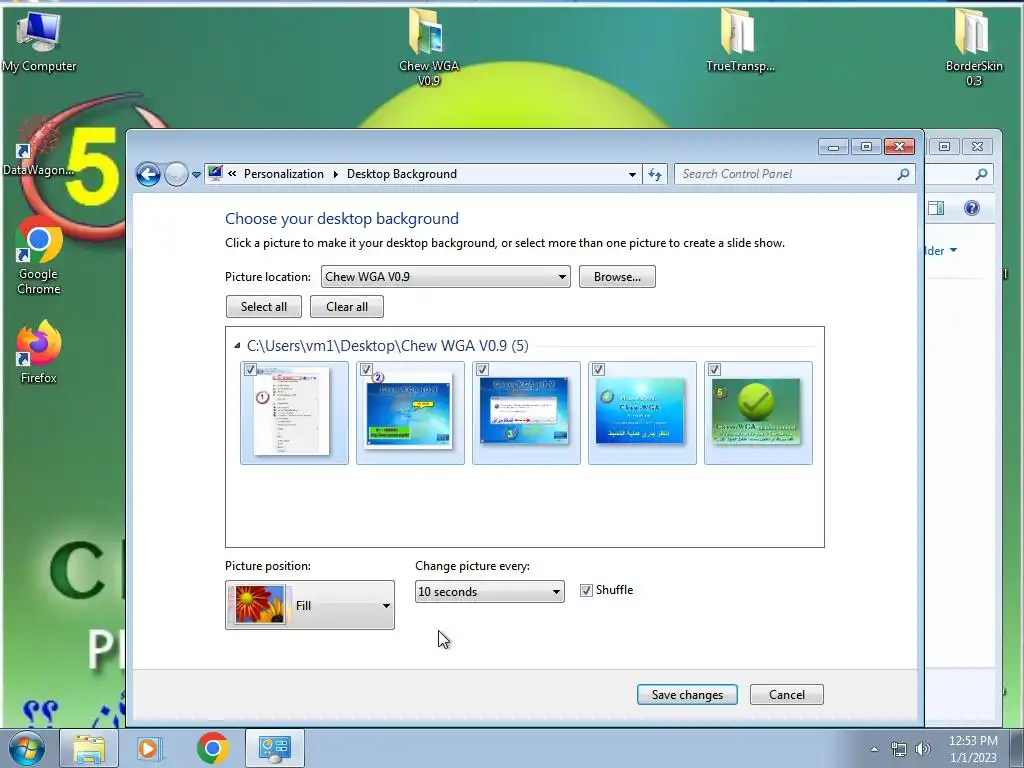Click the Control Panel icon in address bar
The height and width of the screenshot is (768, 1024).
215,173
